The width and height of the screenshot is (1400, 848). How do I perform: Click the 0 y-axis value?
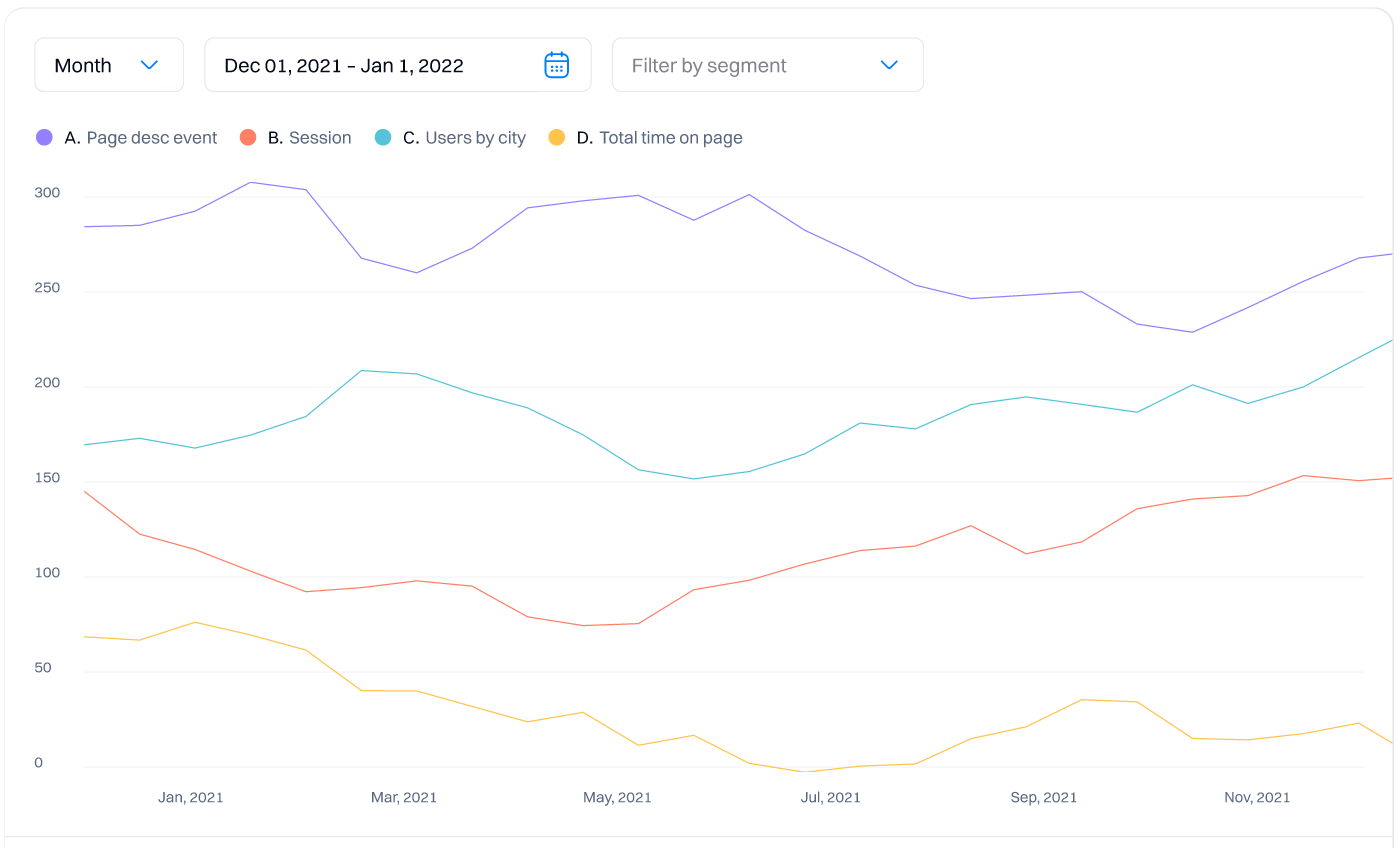(x=39, y=763)
